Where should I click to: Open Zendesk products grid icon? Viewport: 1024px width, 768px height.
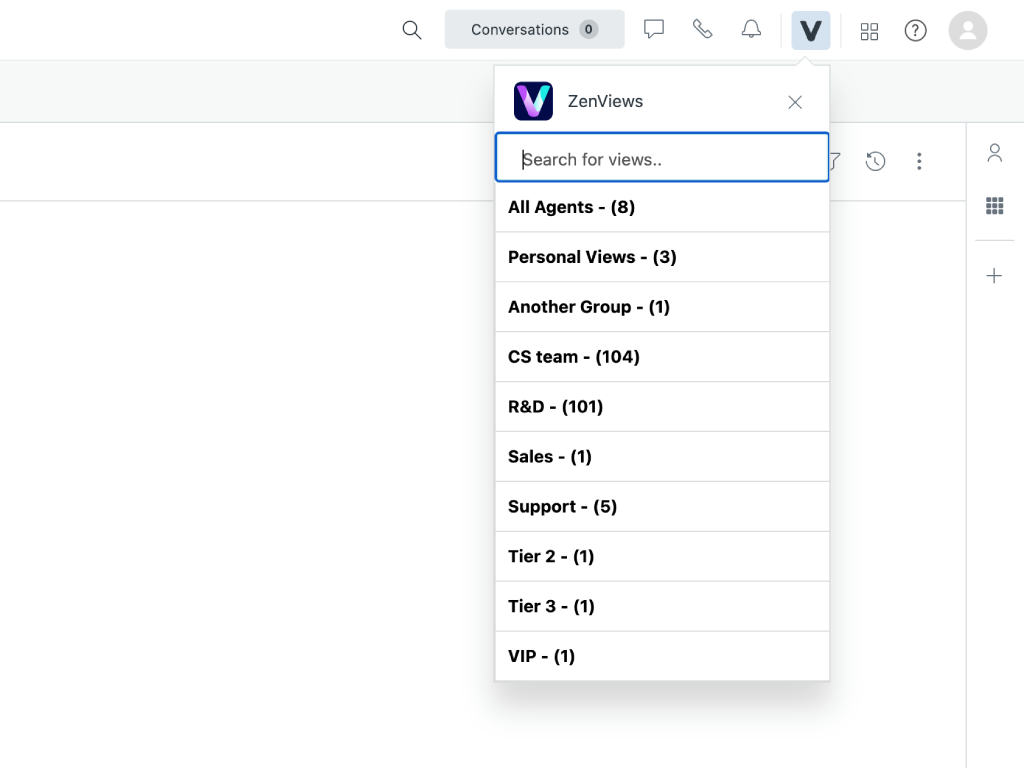pos(869,31)
